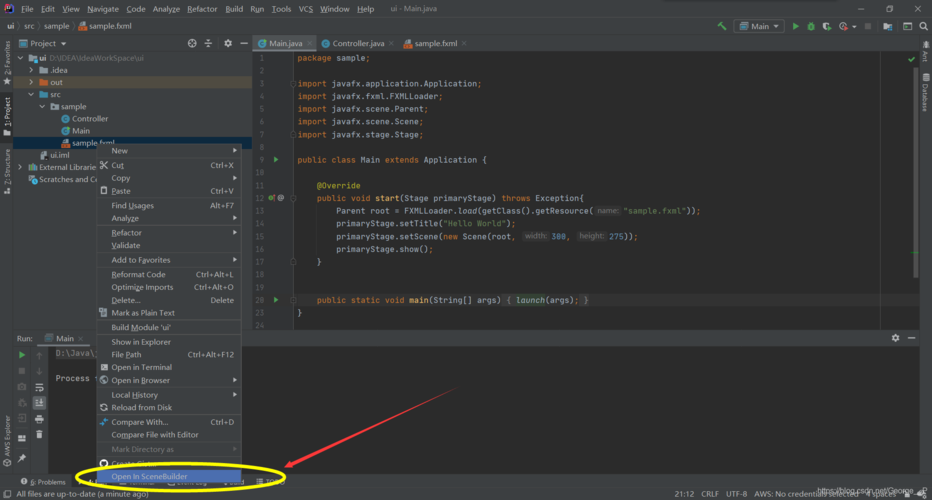Open Run panel settings gear

pyautogui.click(x=895, y=338)
